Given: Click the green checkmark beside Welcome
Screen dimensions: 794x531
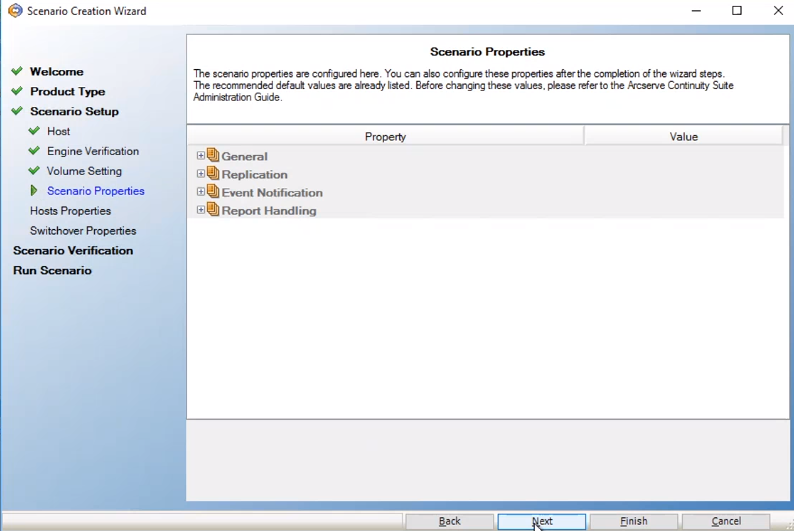Looking at the screenshot, I should (x=17, y=71).
